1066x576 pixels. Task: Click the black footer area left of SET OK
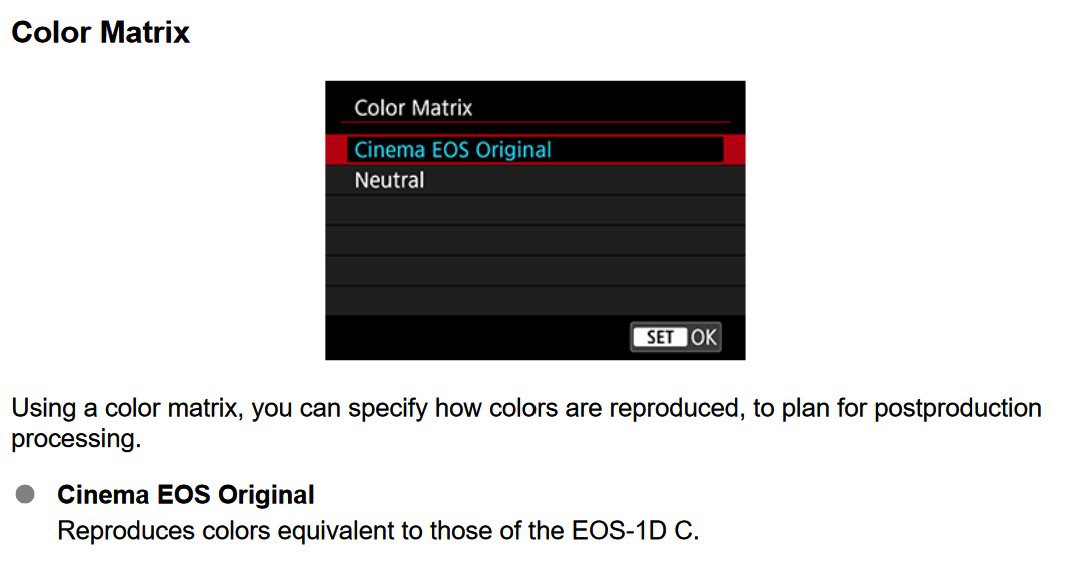[x=477, y=337]
